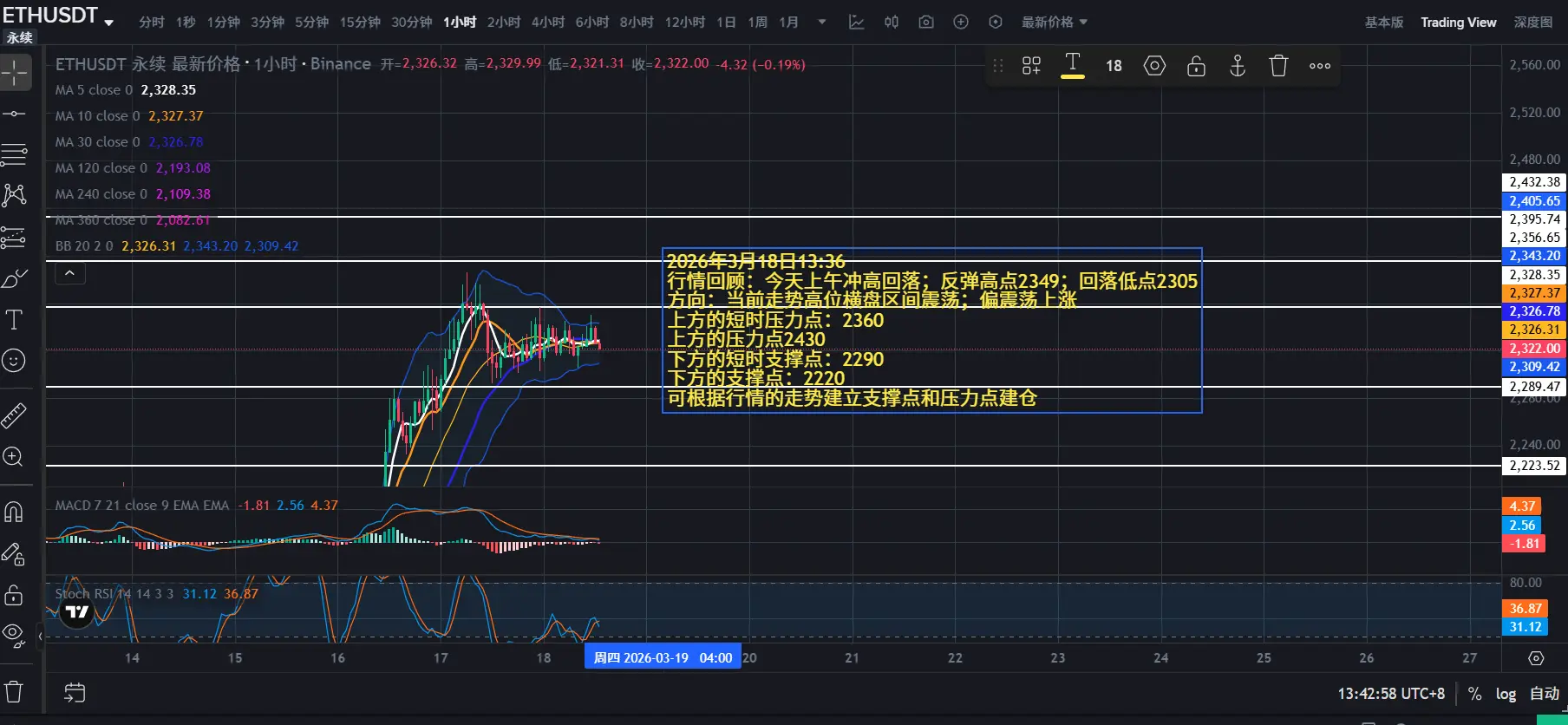Take a chart snapshot with camera icon
The height and width of the screenshot is (725, 1568).
tap(926, 23)
